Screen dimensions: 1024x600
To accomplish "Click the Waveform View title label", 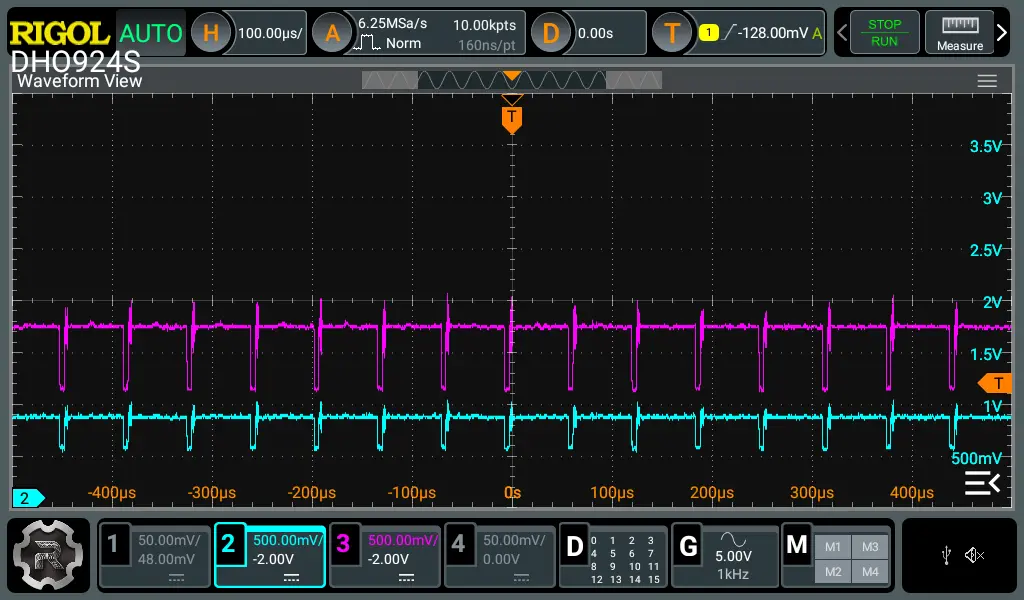I will tap(79, 81).
